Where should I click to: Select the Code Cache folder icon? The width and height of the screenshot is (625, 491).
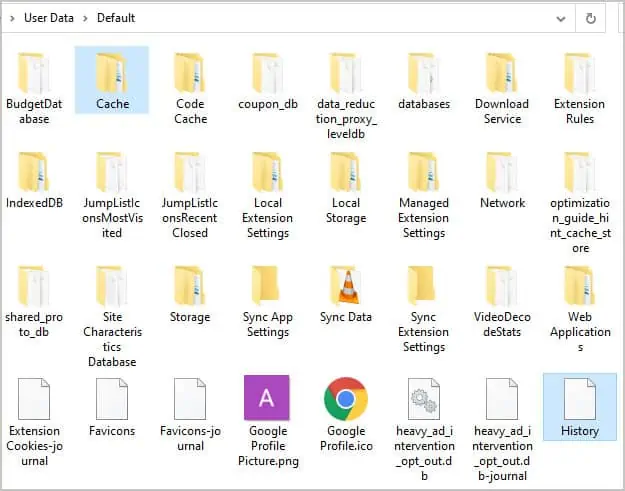pos(190,73)
